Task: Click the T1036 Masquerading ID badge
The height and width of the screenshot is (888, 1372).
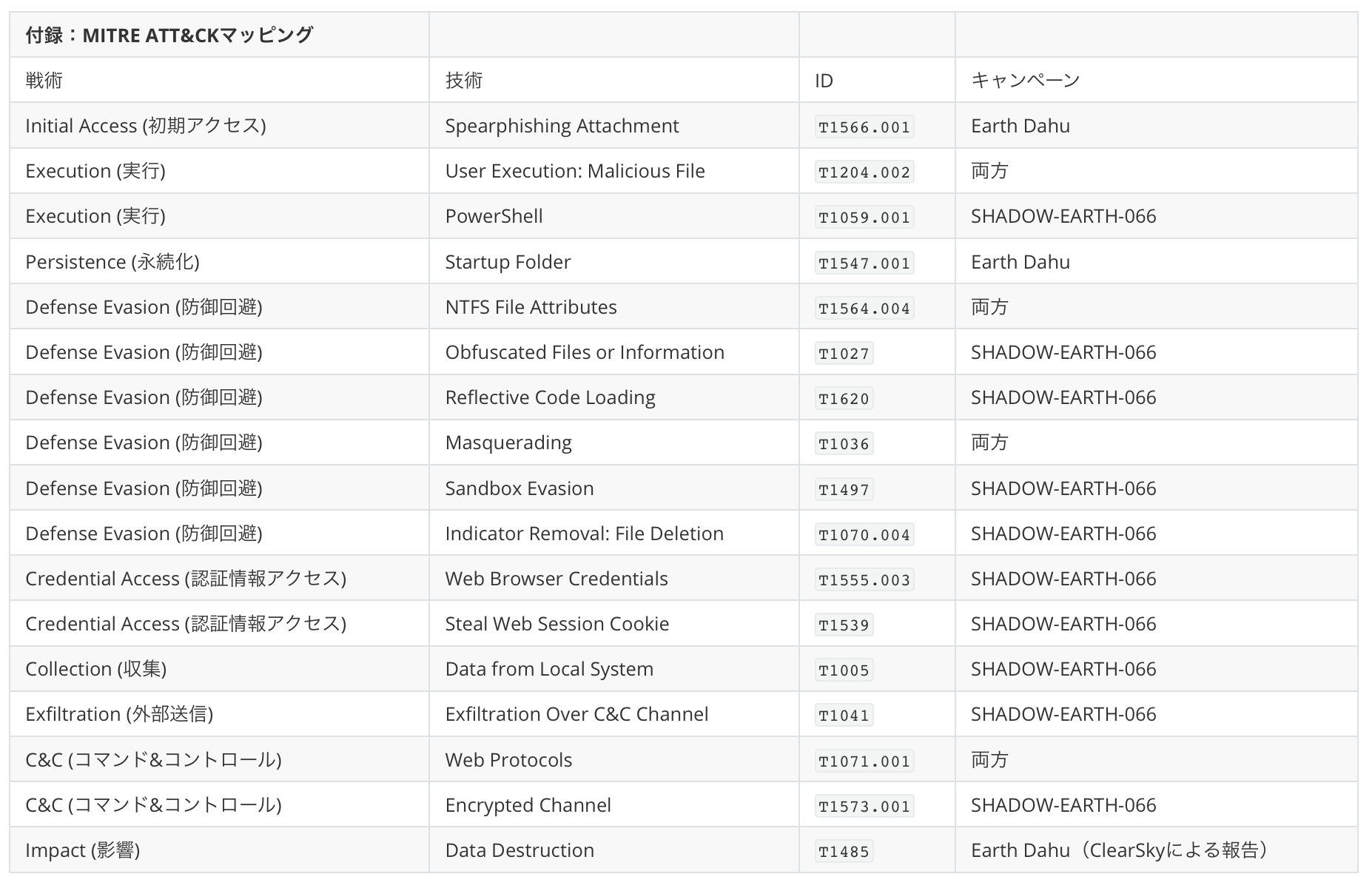Action: pyautogui.click(x=844, y=443)
